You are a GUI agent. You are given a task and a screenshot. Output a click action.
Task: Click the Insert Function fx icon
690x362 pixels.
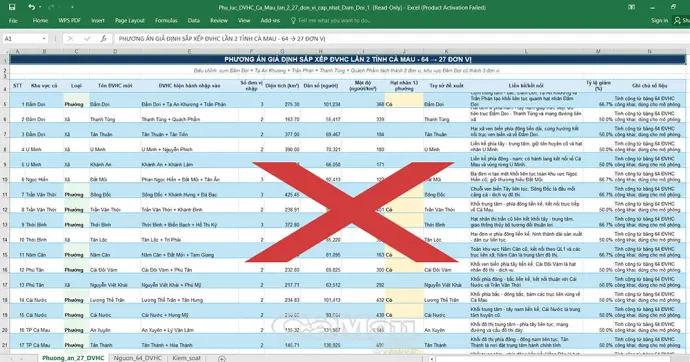pyautogui.click(x=103, y=39)
